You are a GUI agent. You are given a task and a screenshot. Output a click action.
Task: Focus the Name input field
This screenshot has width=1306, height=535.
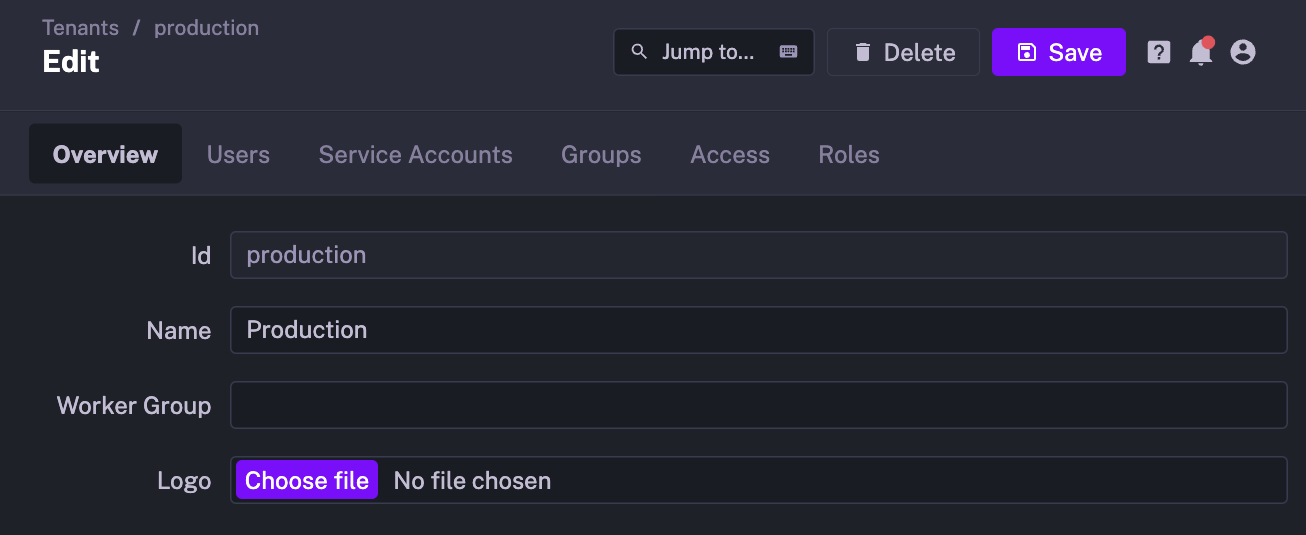tap(758, 330)
